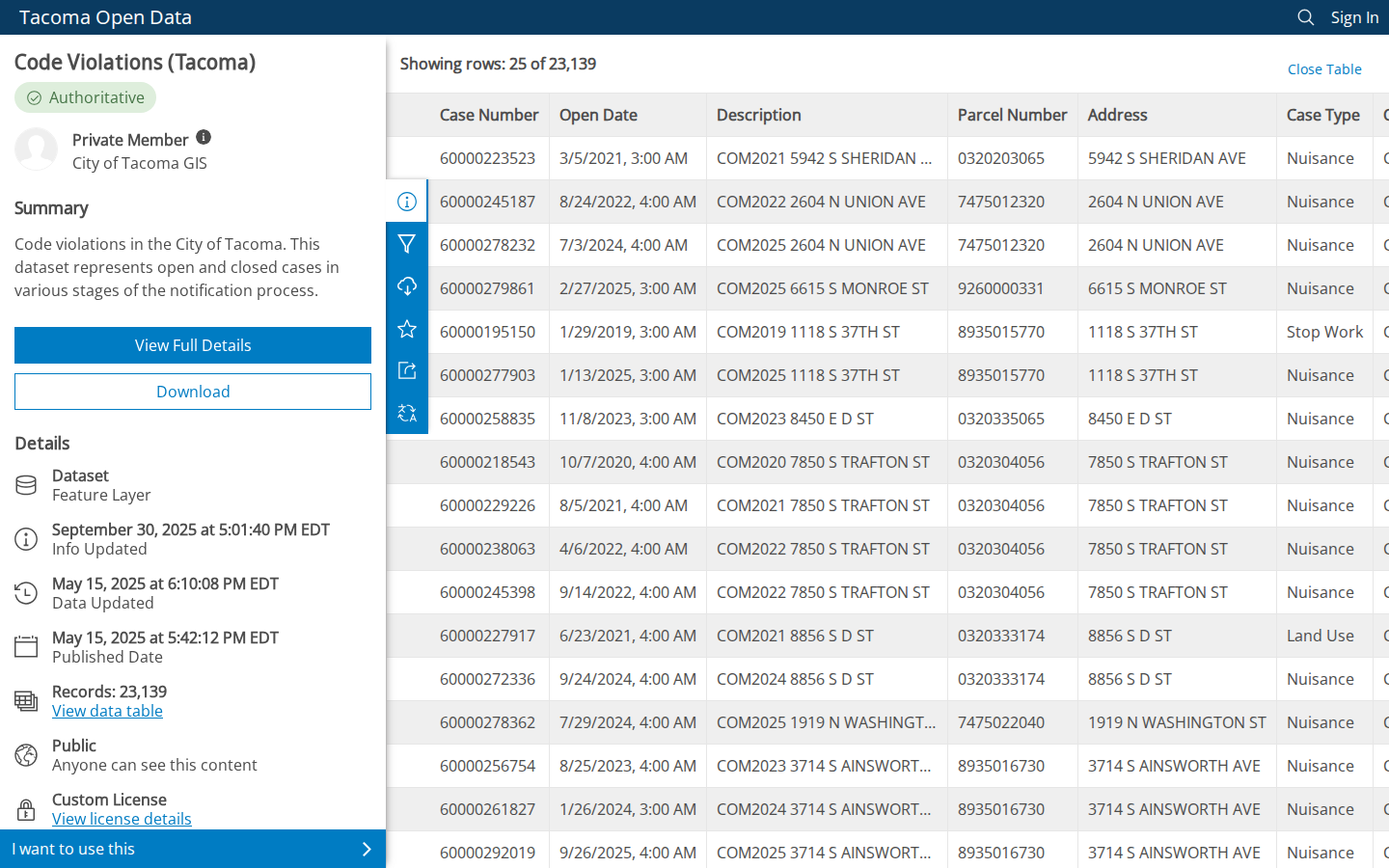
Task: Sort by Description column header
Action: 827,115
